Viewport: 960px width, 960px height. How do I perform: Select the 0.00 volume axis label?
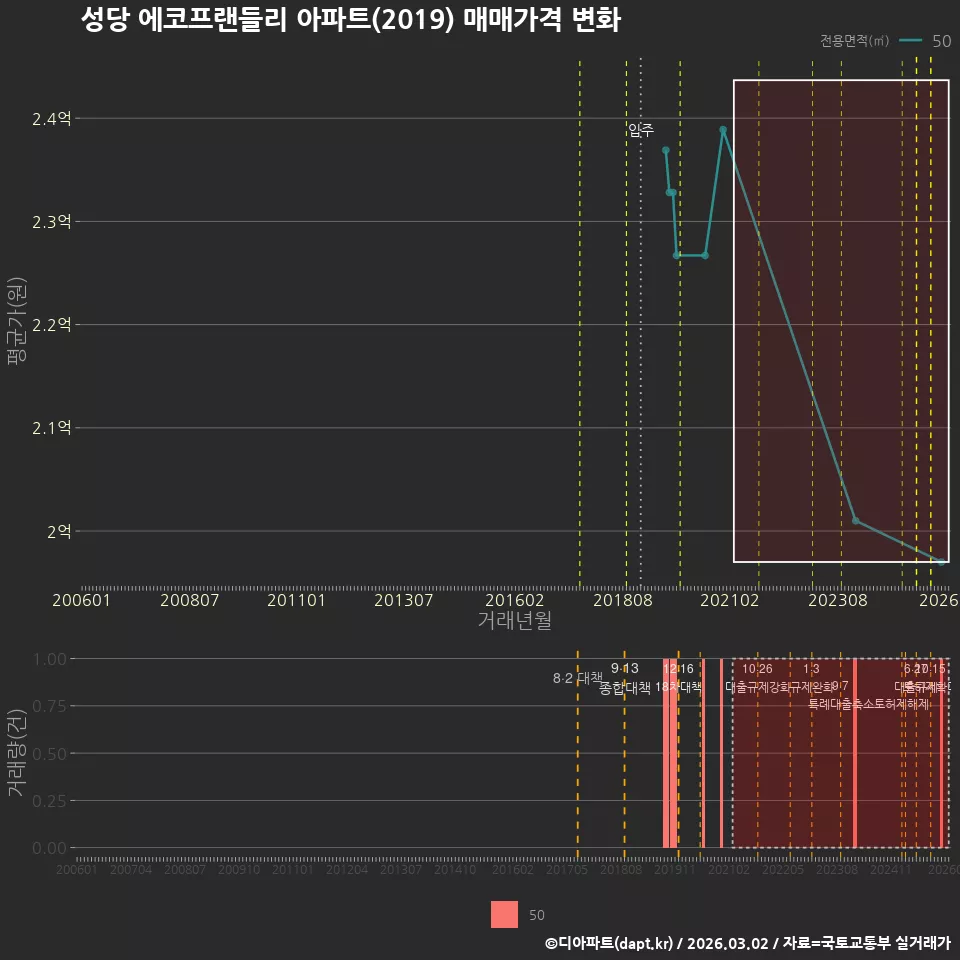(50, 848)
